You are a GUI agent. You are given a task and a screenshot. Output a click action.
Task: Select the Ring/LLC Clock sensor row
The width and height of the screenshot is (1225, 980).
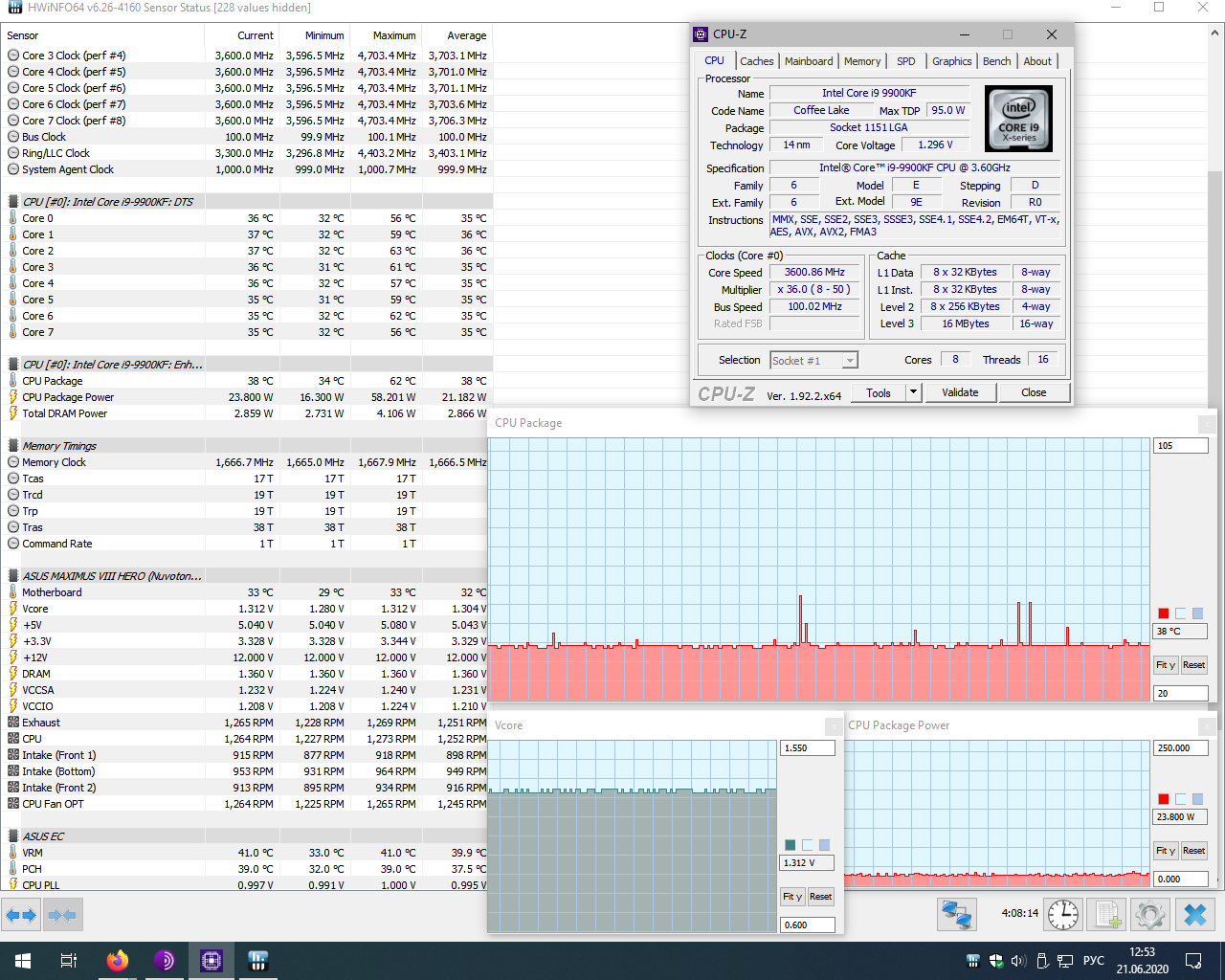click(x=246, y=153)
